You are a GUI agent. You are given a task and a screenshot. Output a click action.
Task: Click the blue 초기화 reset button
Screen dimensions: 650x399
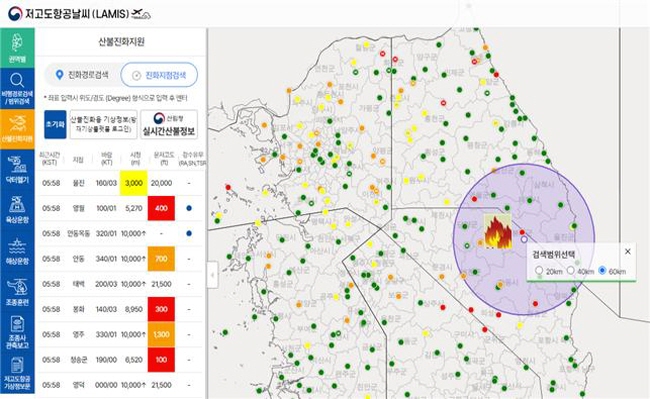(55, 124)
